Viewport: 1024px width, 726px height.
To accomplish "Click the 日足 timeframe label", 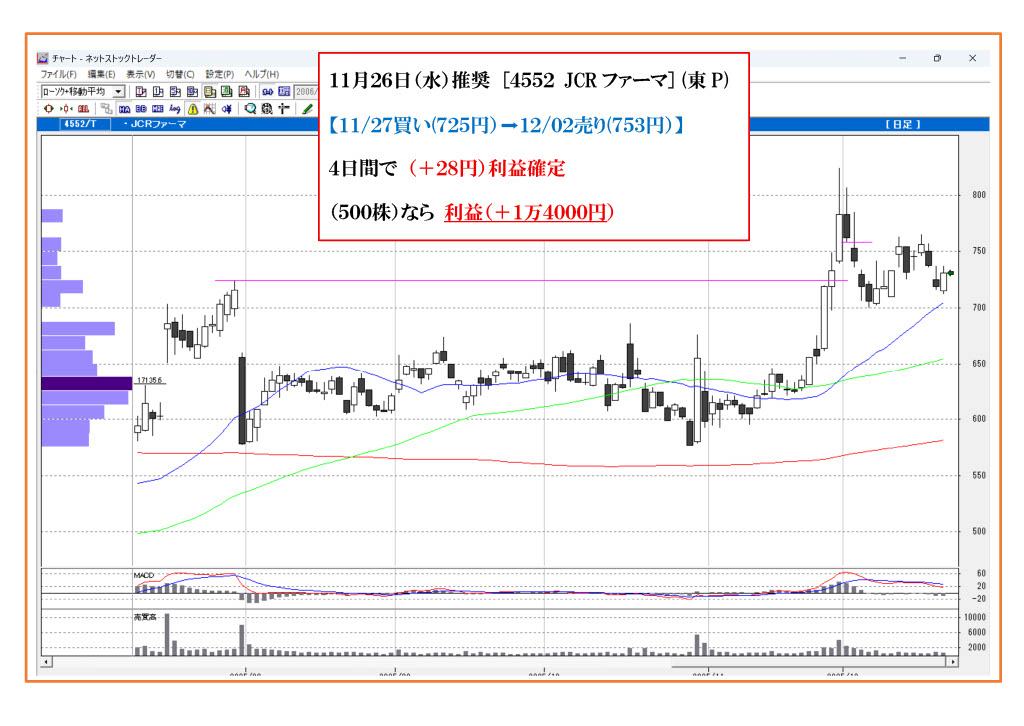I will 902,124.
